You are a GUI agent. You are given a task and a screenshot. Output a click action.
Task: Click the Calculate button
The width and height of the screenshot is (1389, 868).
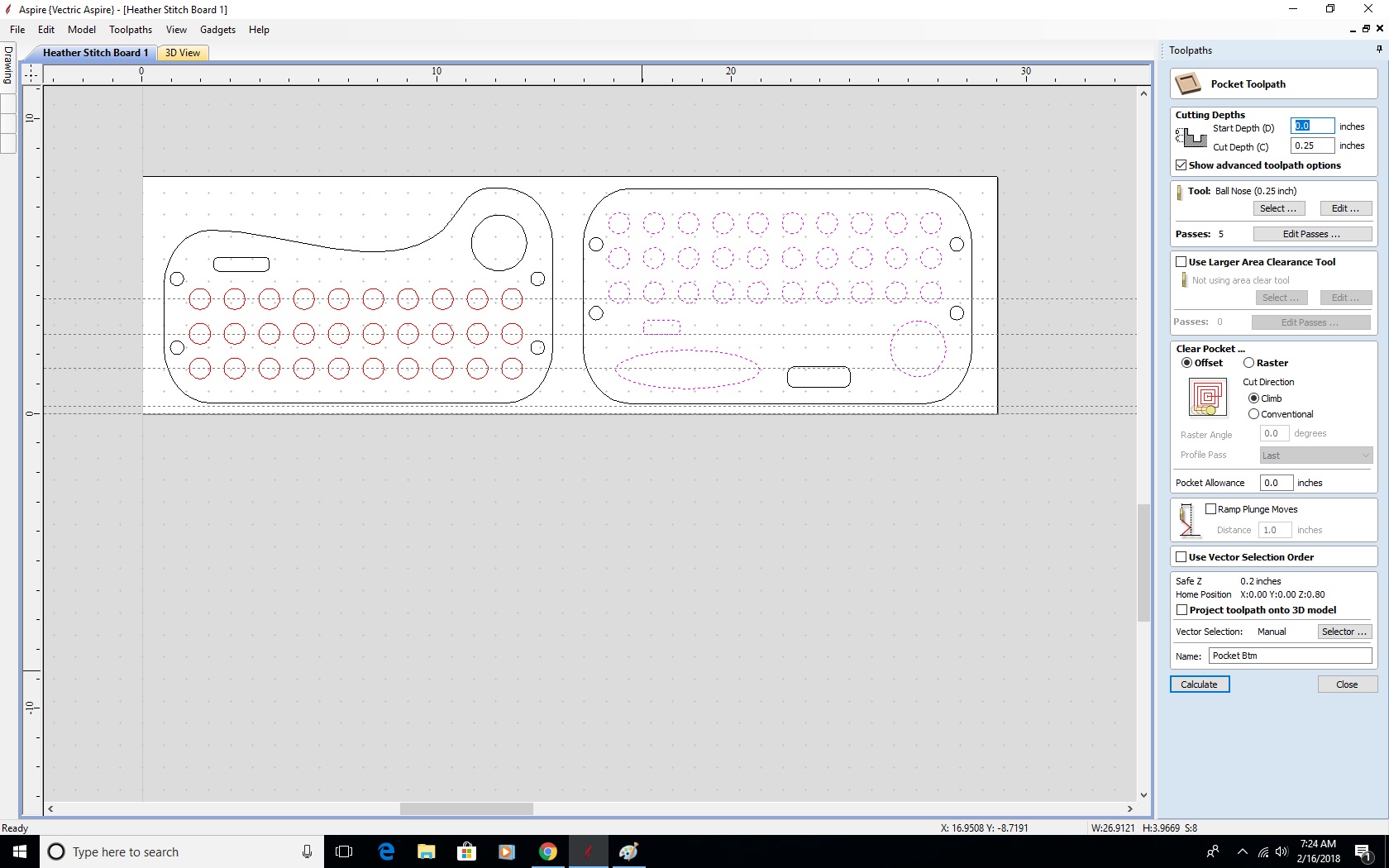pyautogui.click(x=1200, y=684)
